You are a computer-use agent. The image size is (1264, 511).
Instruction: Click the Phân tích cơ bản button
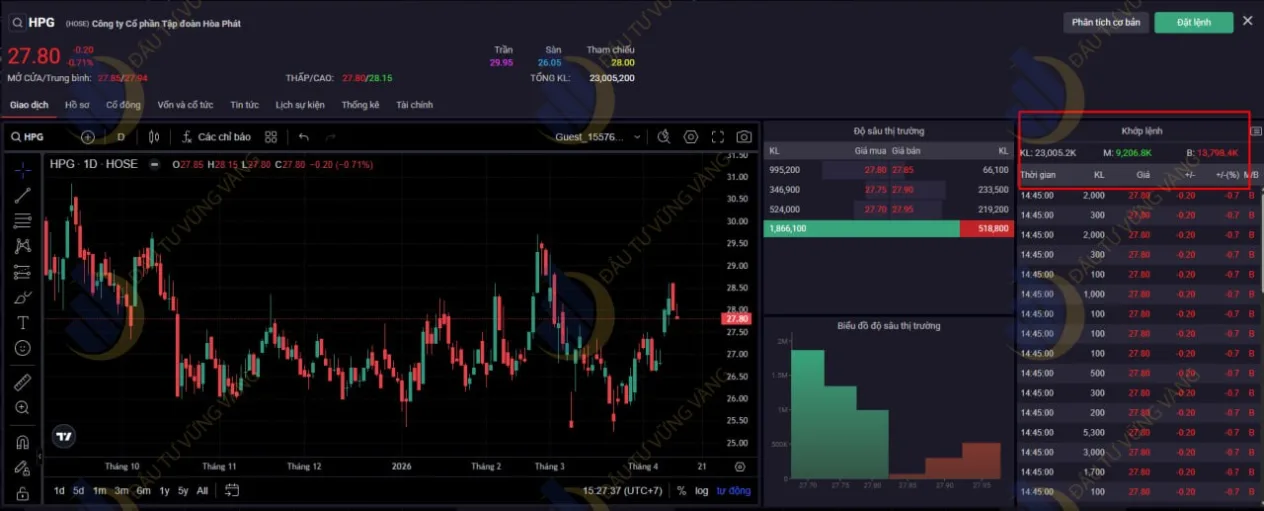pos(1105,22)
